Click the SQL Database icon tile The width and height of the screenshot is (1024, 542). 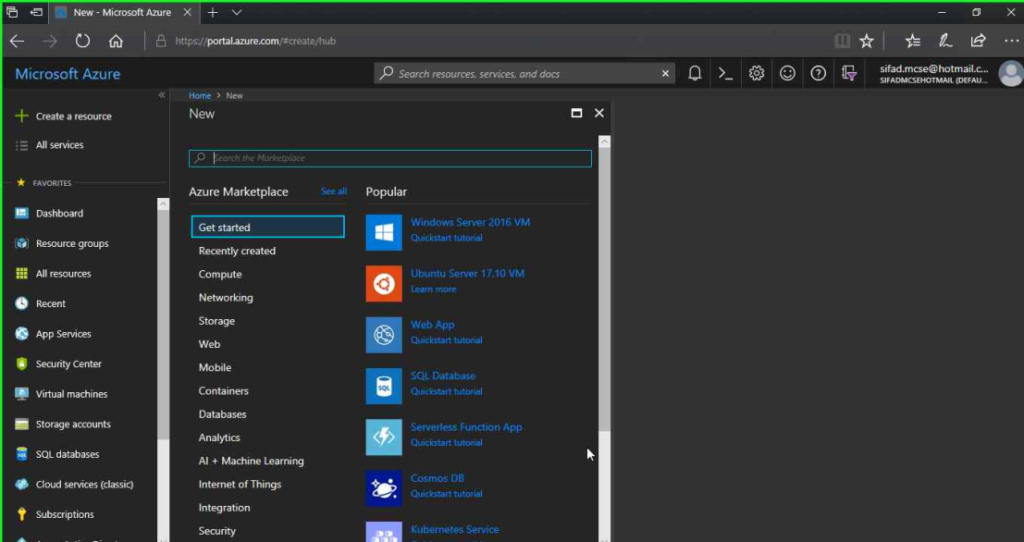[x=384, y=386]
